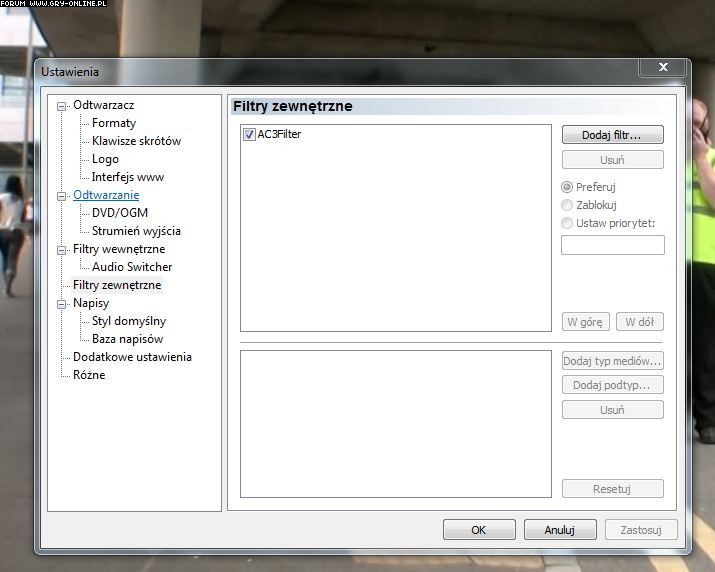Click inside the media types list box
The image size is (715, 572).
(x=396, y=424)
